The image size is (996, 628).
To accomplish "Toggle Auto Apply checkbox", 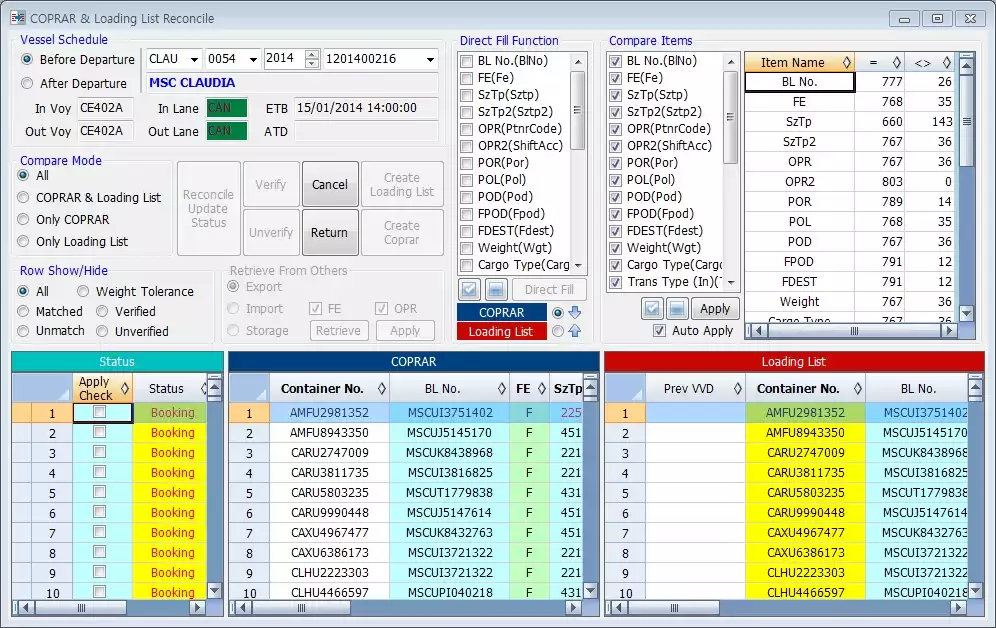I will [659, 330].
